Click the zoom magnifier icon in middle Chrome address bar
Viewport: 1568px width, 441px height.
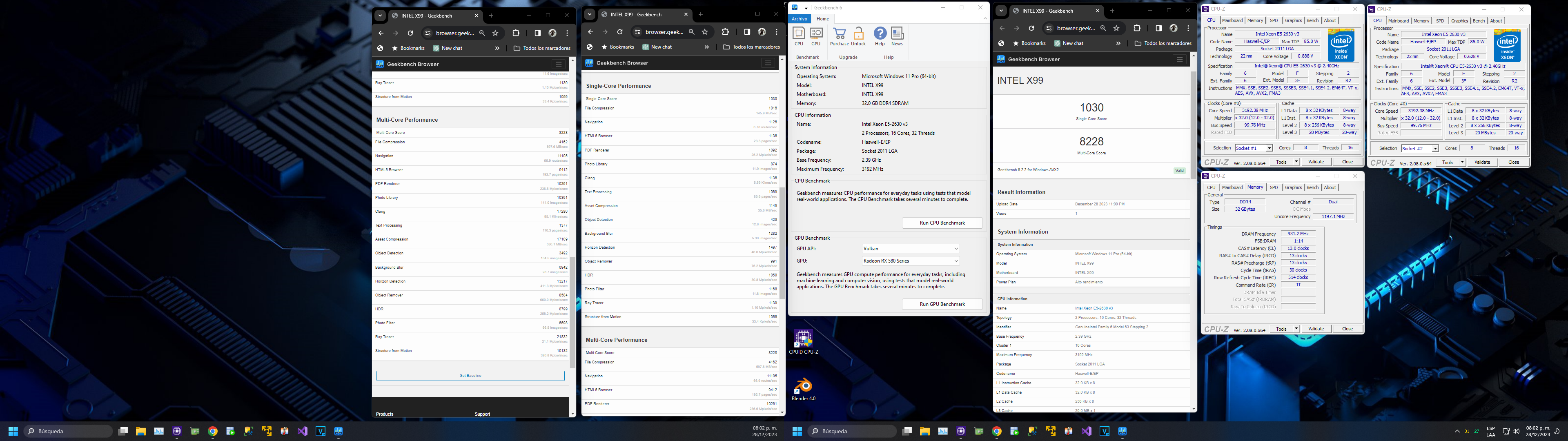tap(691, 32)
